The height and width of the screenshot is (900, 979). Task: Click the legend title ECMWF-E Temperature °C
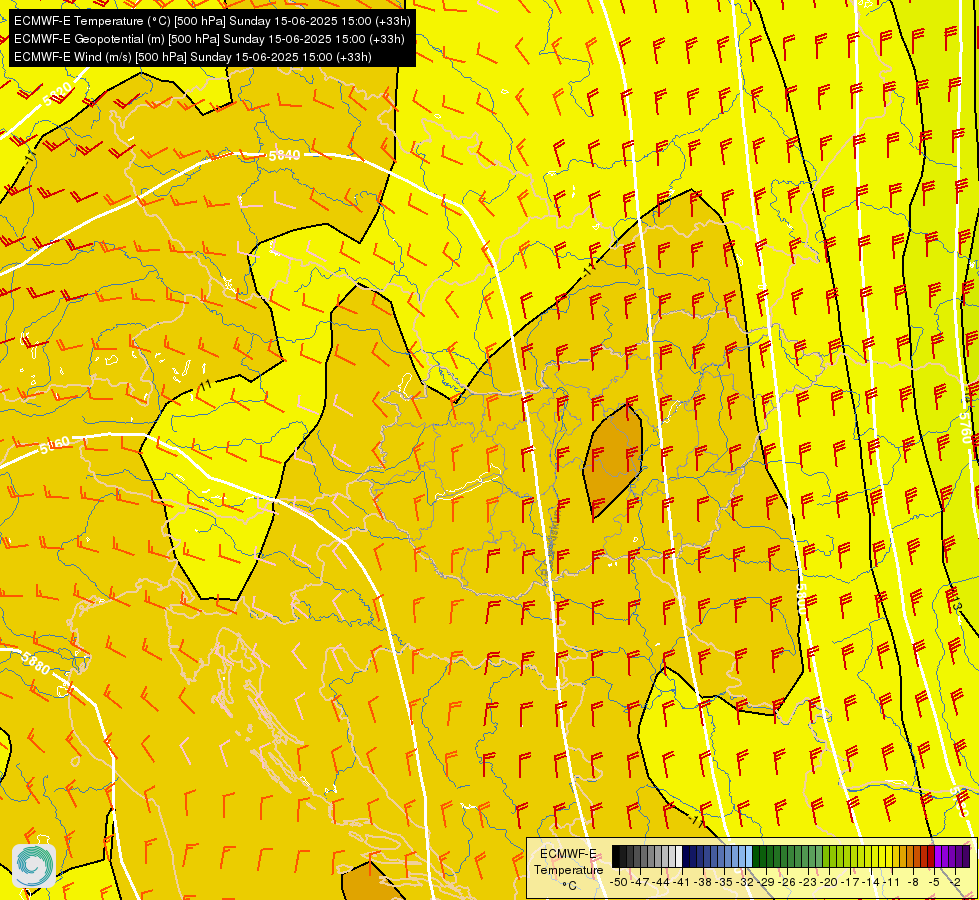point(569,869)
